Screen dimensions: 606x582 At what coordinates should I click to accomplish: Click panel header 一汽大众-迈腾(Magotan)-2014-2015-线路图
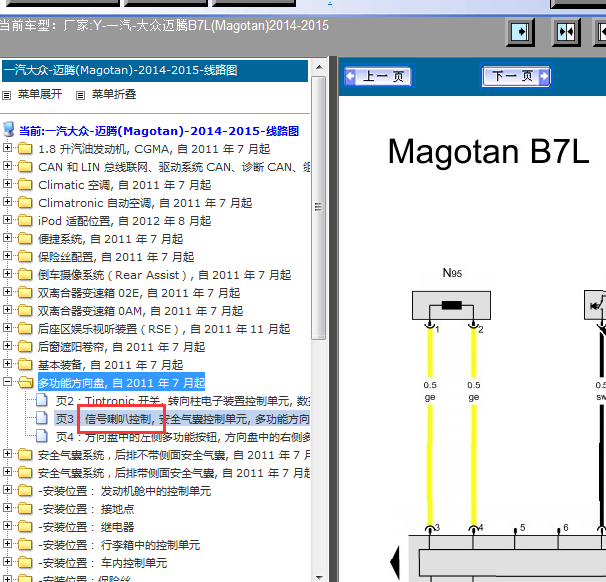[155, 70]
